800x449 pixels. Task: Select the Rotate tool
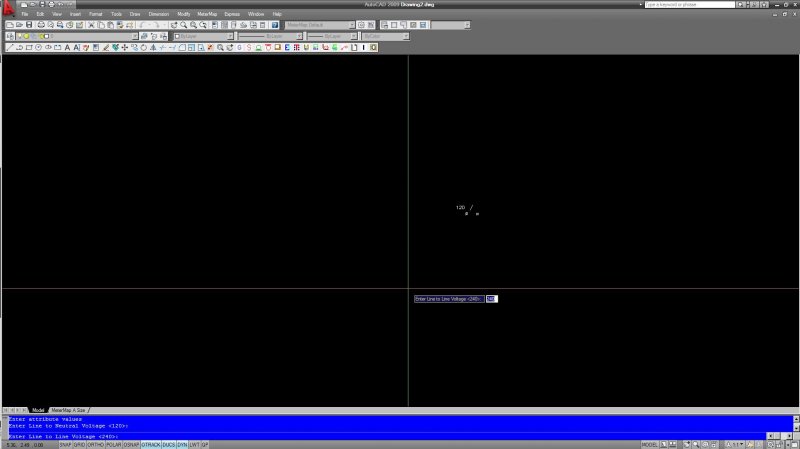pyautogui.click(x=144, y=47)
